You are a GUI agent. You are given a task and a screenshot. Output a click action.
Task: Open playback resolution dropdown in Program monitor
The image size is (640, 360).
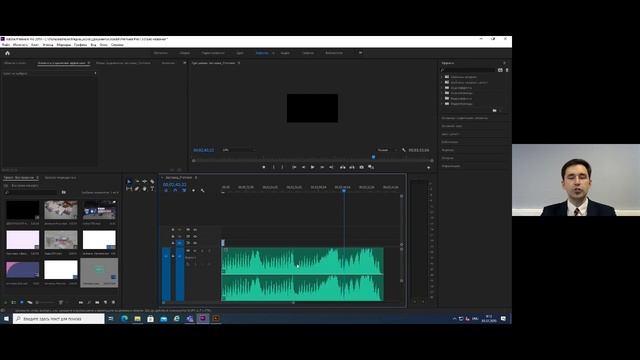[387, 150]
